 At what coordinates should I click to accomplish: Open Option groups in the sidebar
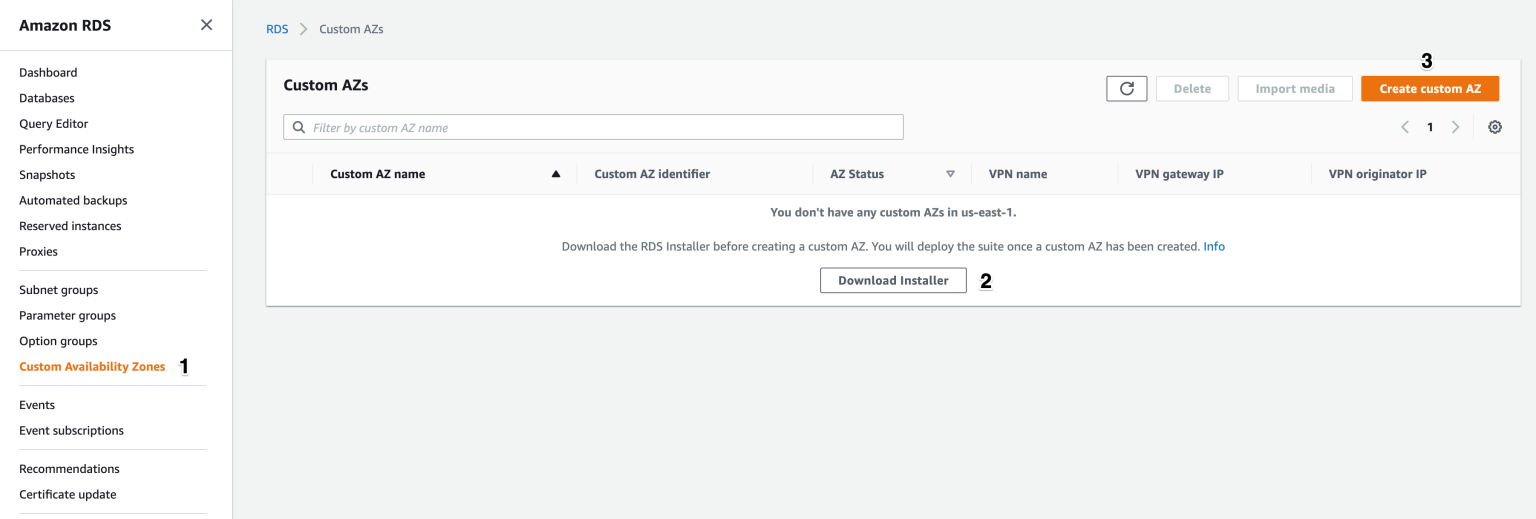tap(58, 341)
